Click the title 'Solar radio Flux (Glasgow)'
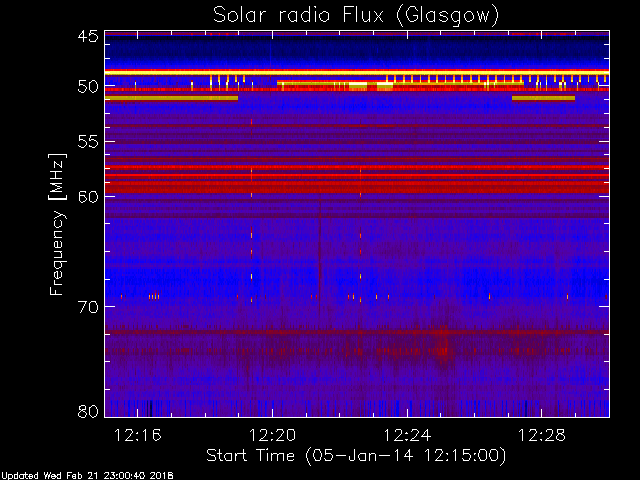640x480 pixels. 356,15
